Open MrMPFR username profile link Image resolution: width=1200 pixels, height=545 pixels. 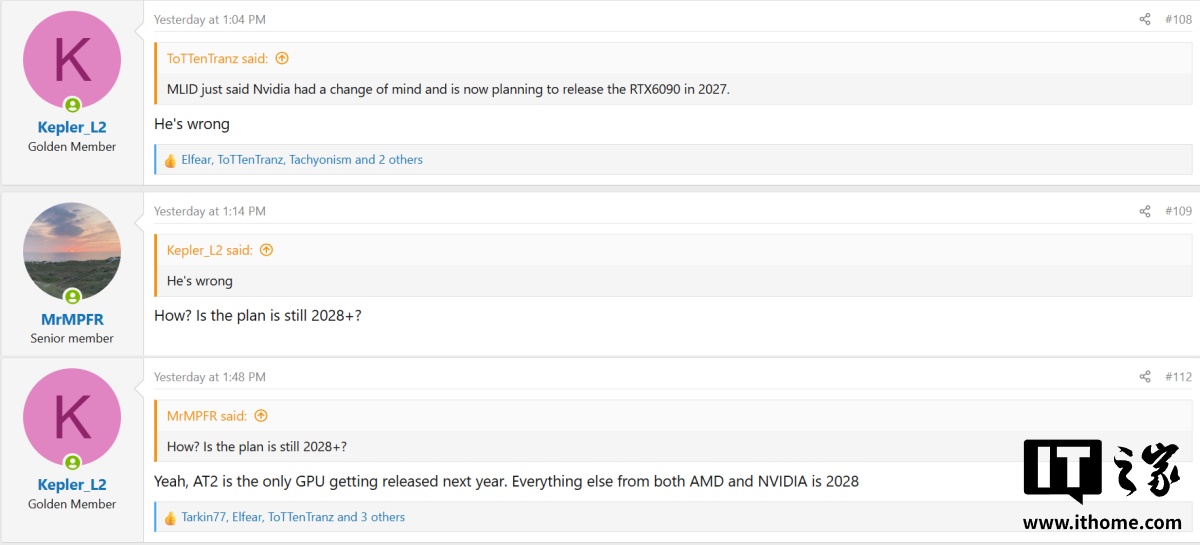click(x=72, y=319)
